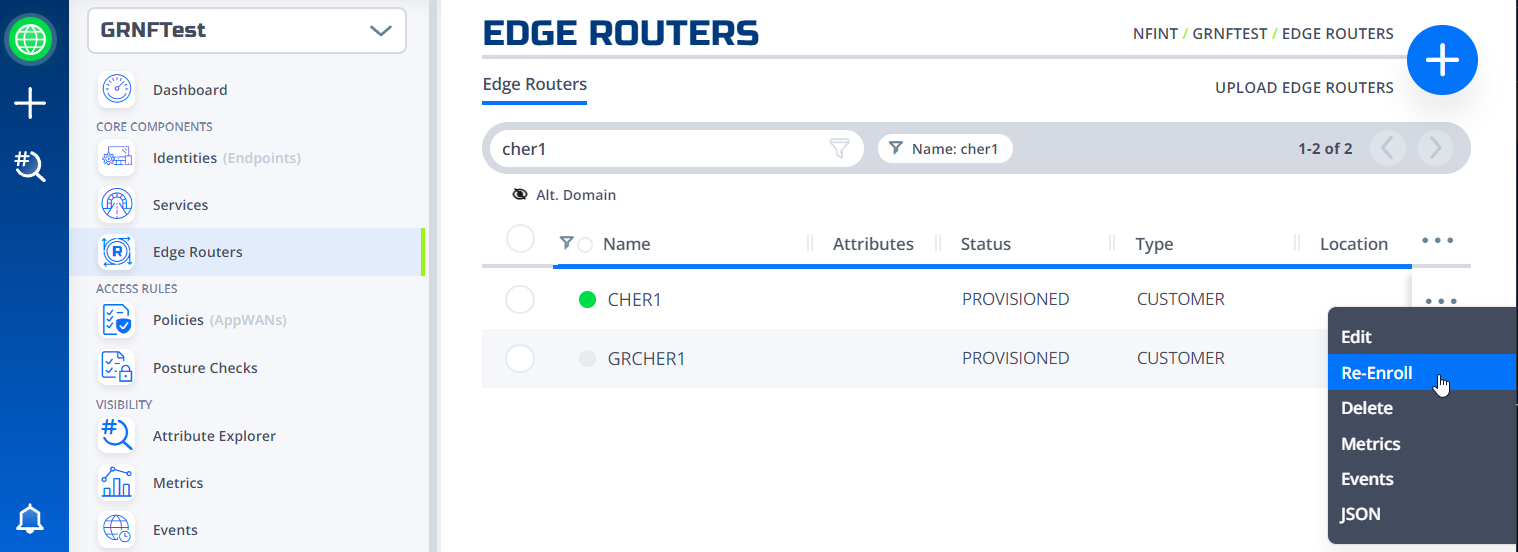Image resolution: width=1518 pixels, height=552 pixels.
Task: Click the green globe network icon
Action: [x=30, y=40]
